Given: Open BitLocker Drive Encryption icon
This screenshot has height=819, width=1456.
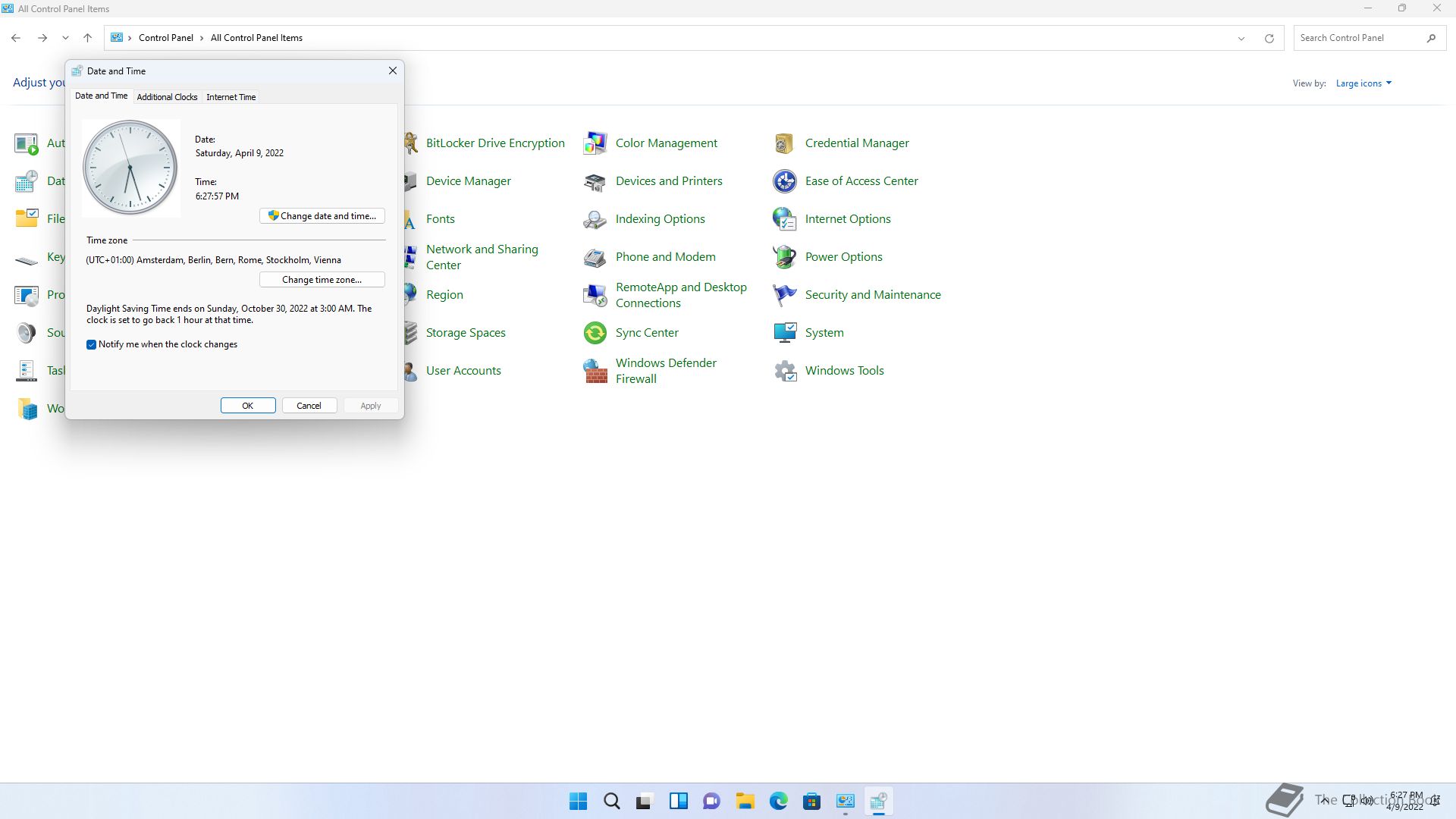Looking at the screenshot, I should (x=410, y=143).
